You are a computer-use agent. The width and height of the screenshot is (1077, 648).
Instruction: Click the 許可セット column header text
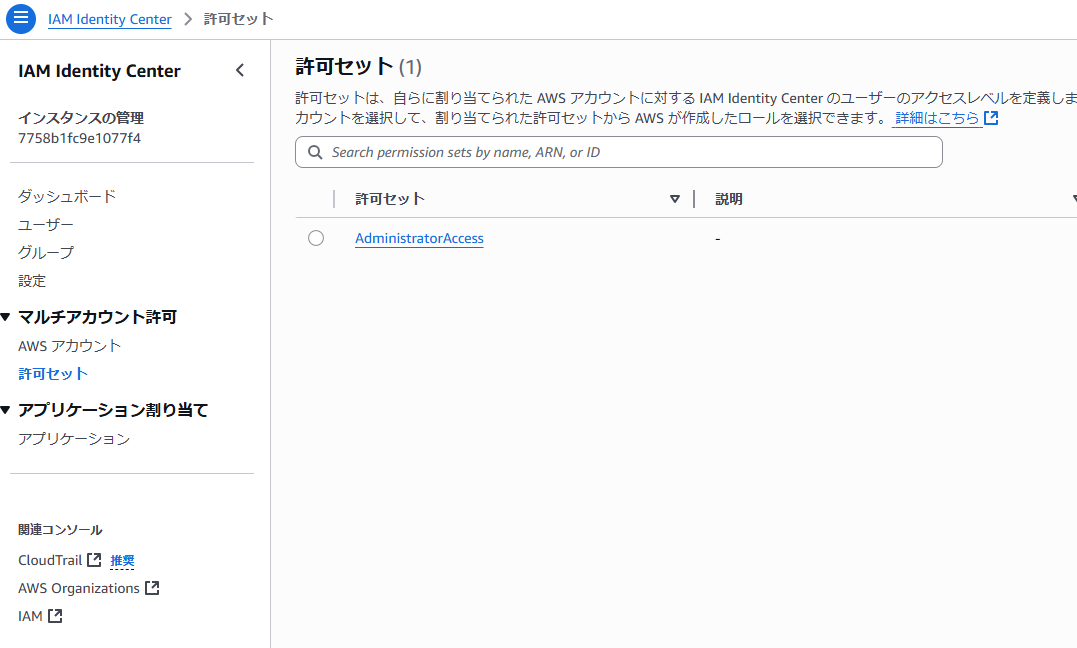pos(389,199)
